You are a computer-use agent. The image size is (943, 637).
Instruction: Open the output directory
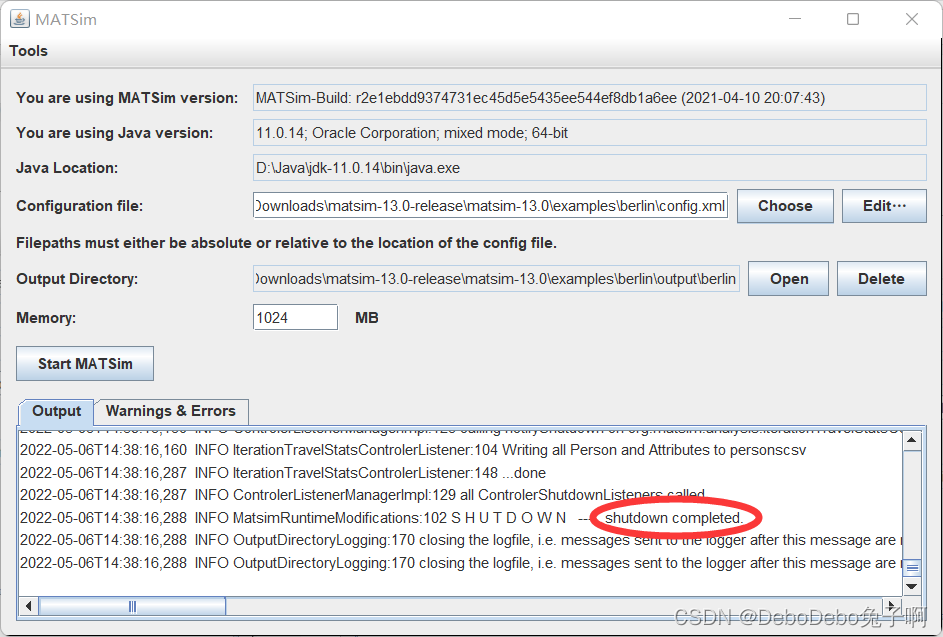coord(788,279)
